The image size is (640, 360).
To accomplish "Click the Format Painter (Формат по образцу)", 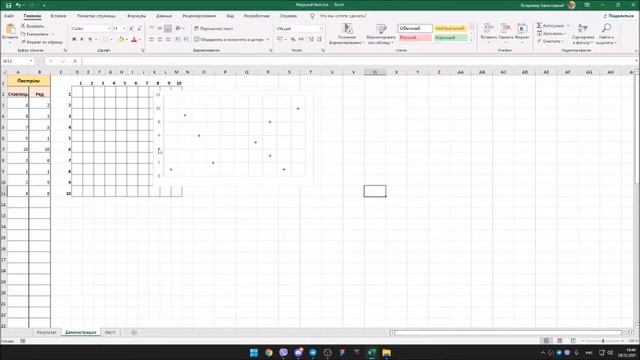I will tap(42, 42).
